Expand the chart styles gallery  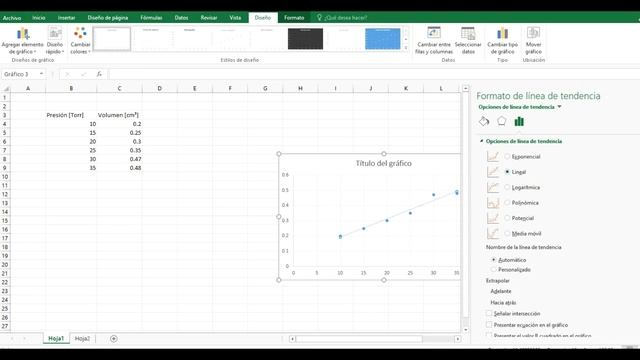coord(406,48)
